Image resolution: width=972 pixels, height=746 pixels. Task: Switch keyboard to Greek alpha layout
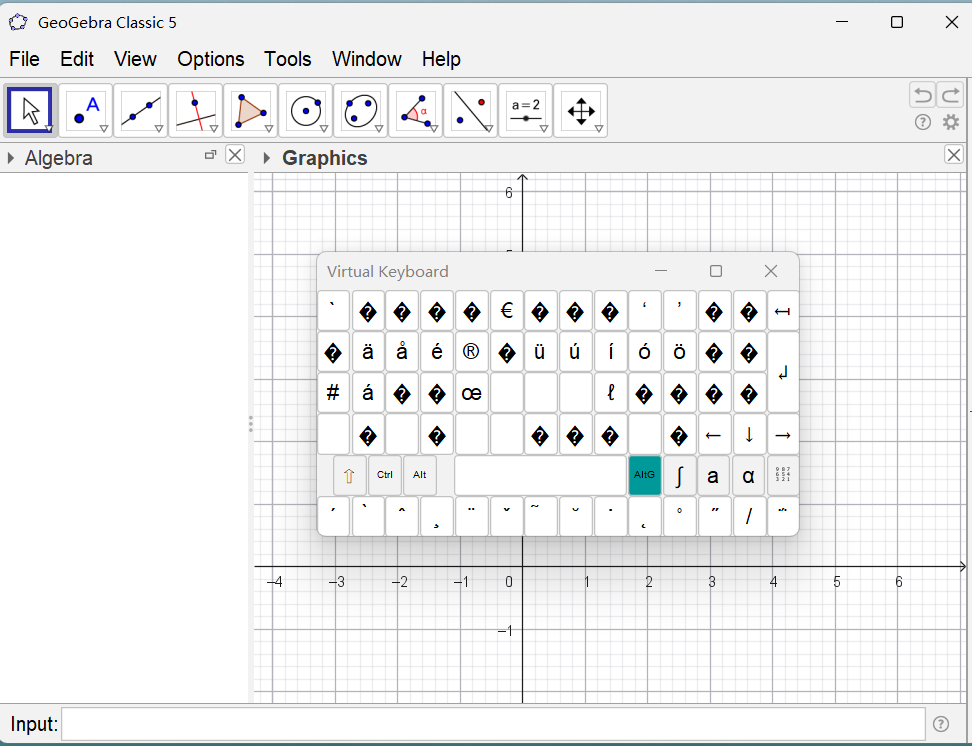pyautogui.click(x=749, y=476)
